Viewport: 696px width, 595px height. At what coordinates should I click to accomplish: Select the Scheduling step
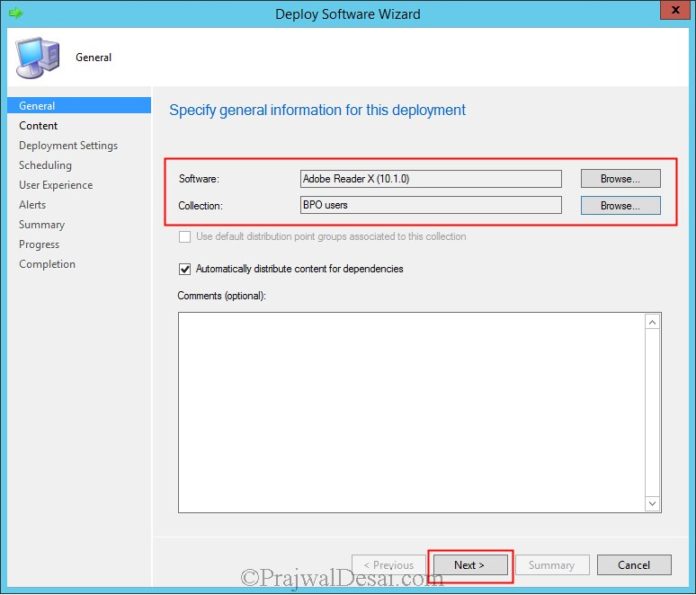(x=45, y=165)
